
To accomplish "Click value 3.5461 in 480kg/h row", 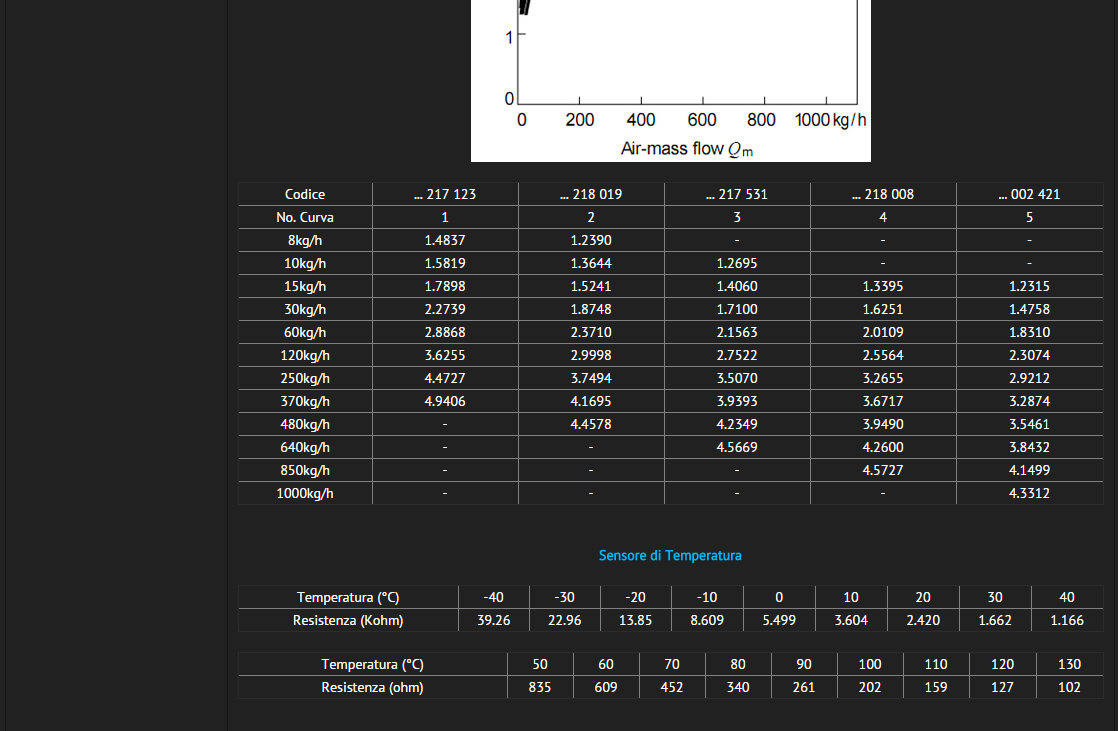I will pyautogui.click(x=1029, y=424).
